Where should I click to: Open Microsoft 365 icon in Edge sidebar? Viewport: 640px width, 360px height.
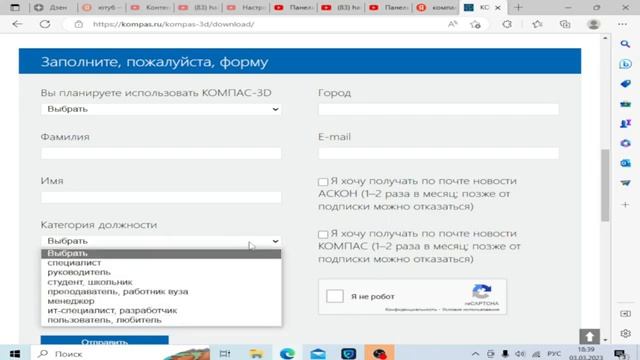tap(625, 143)
